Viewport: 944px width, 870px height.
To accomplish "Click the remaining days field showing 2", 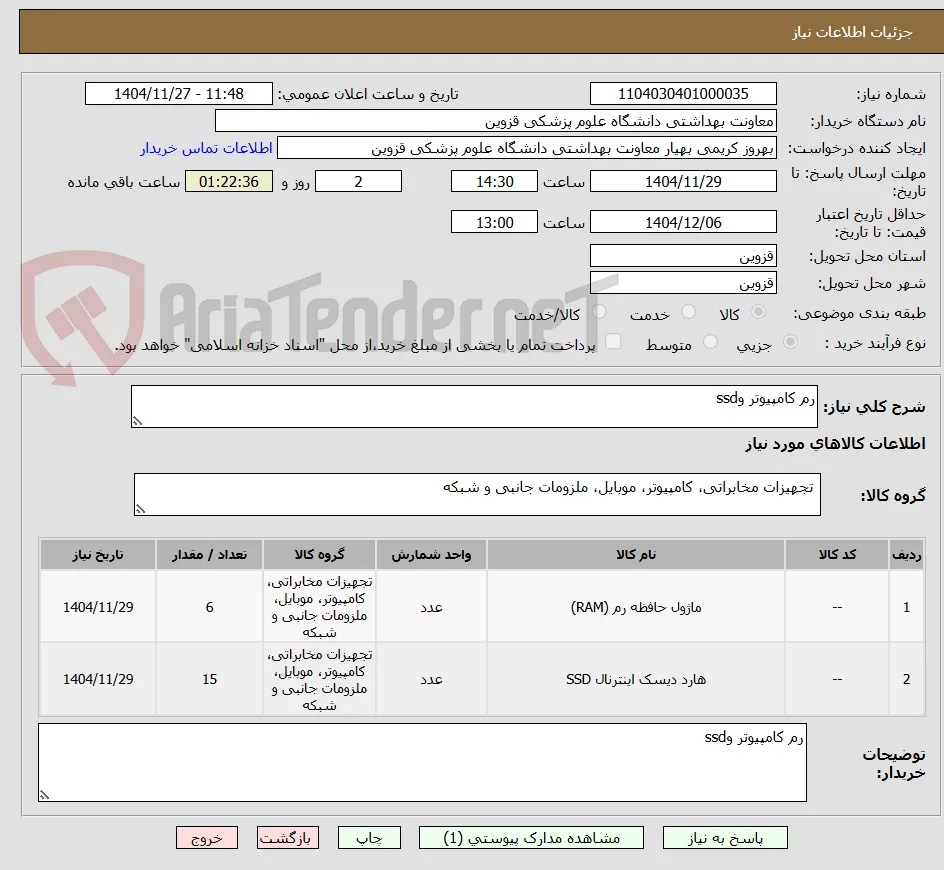I will (358, 181).
